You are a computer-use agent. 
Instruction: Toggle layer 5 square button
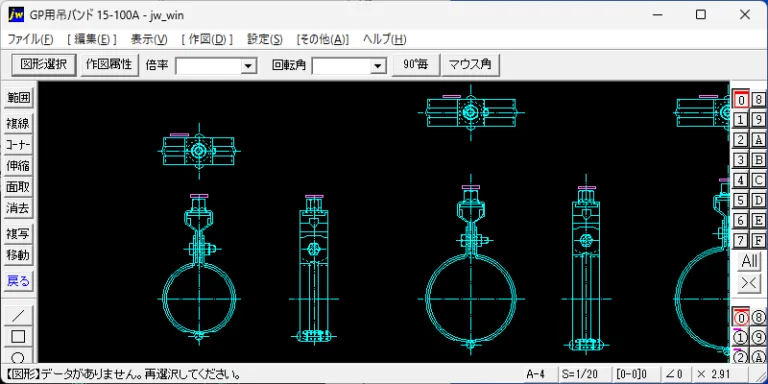pyautogui.click(x=741, y=200)
